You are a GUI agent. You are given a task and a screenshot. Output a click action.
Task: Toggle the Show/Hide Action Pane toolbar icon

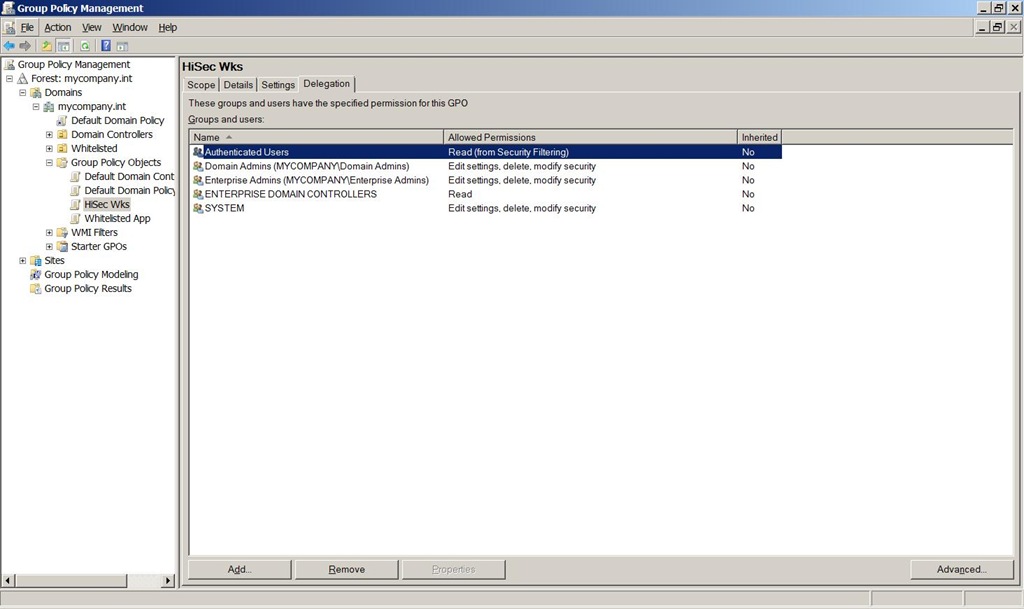tap(122, 46)
